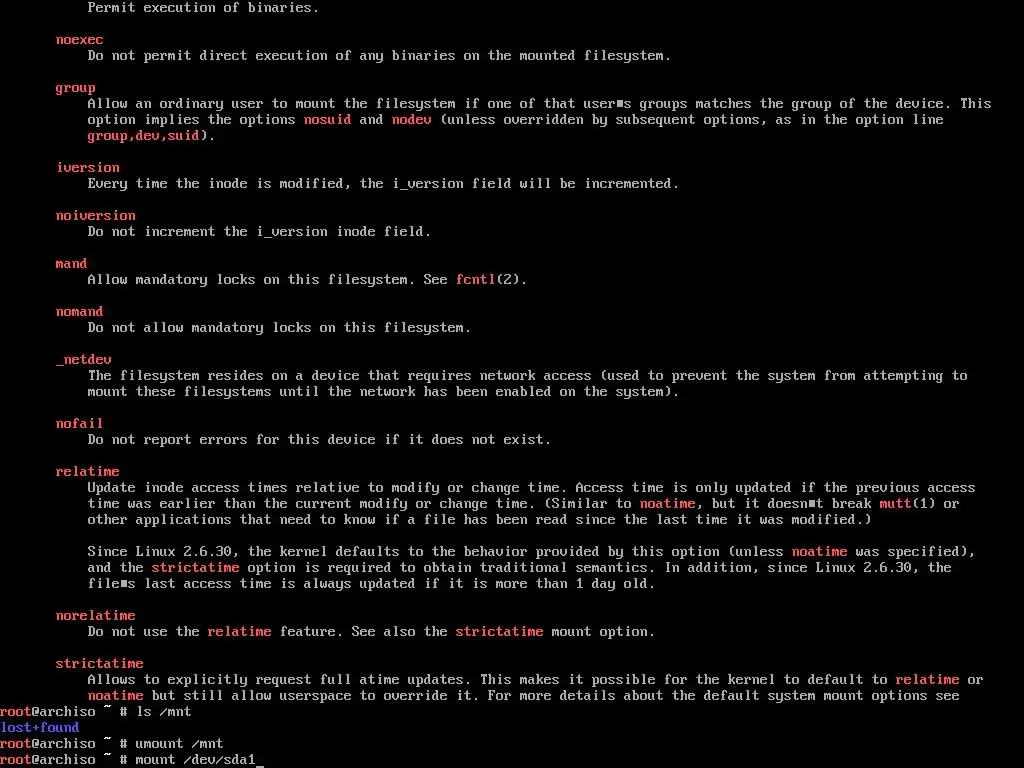Click the cursor after 'mount /dev/sda1'

coord(260,760)
